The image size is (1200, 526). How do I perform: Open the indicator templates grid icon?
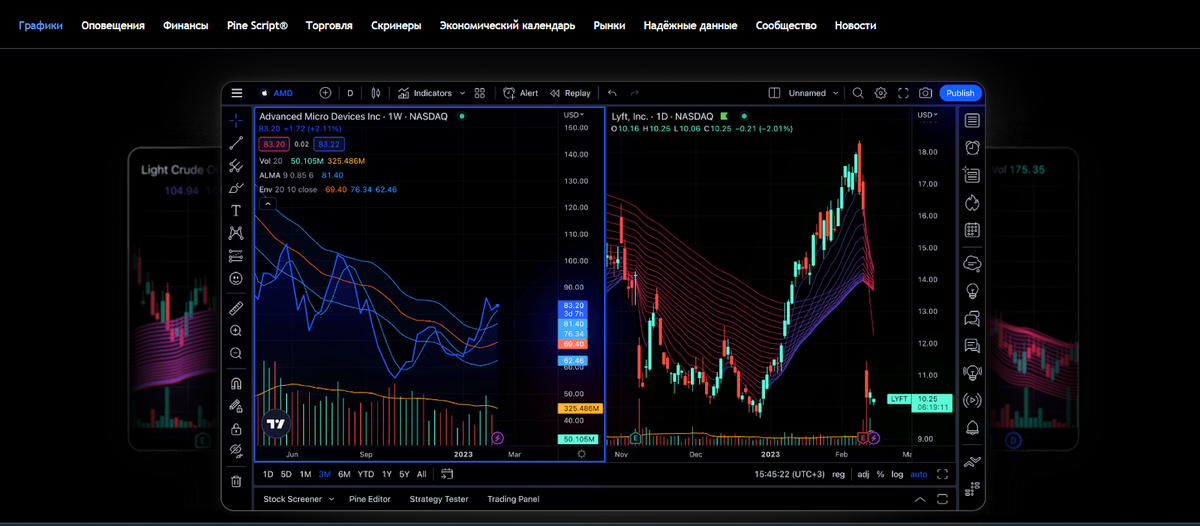point(480,93)
